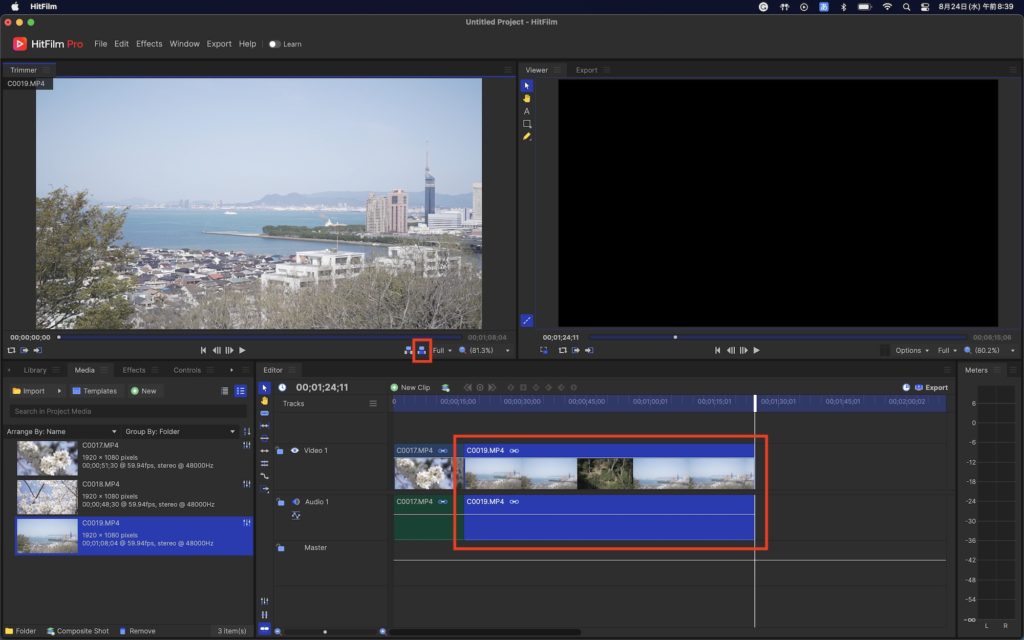Select the Hand tool in Viewer toolbar

(527, 98)
